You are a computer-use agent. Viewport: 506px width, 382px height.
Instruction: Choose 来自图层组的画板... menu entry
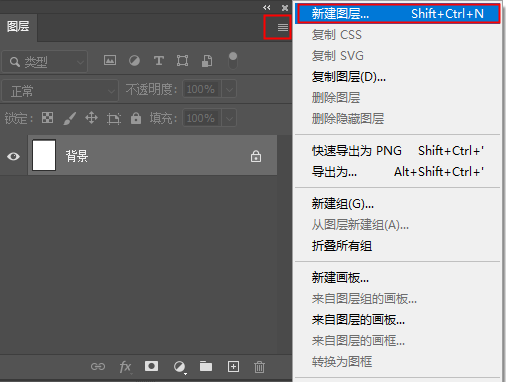click(397, 299)
